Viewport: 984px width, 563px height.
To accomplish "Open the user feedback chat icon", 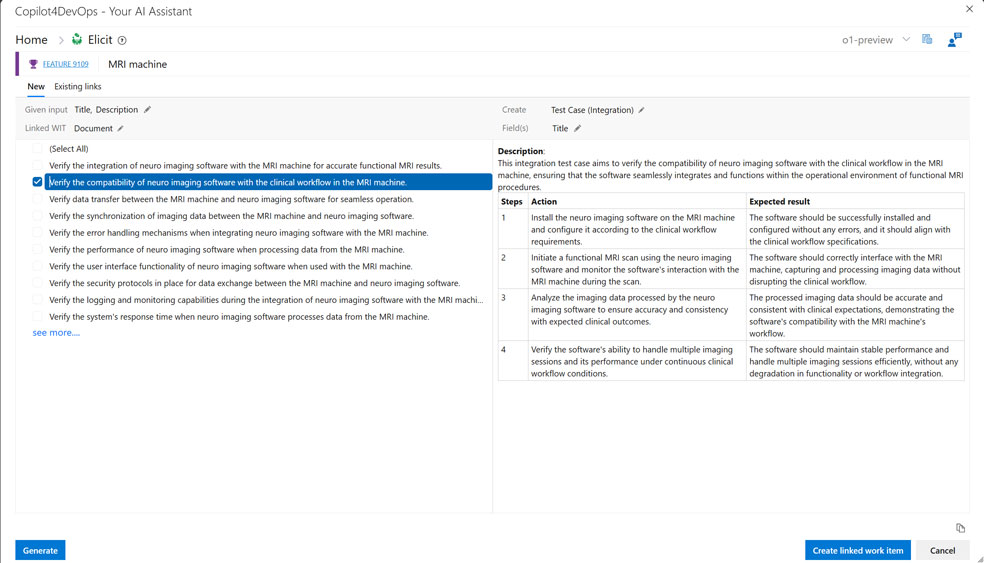I will (x=955, y=40).
